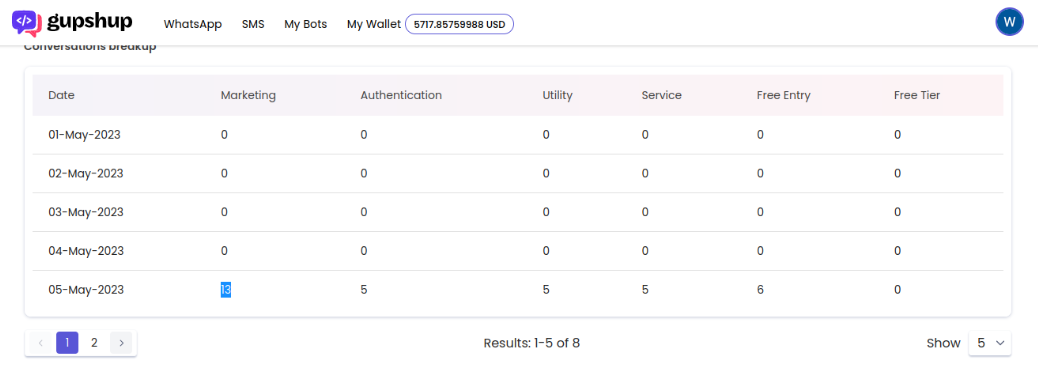Image resolution: width=1038 pixels, height=375 pixels.
Task: Go to previous page arrow
Action: pos(40,343)
